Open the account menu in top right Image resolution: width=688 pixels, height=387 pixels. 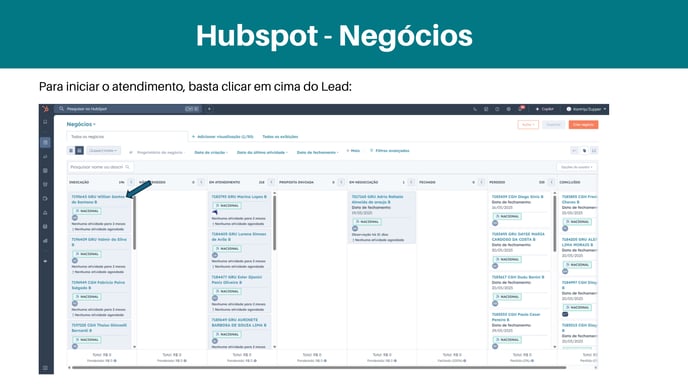pyautogui.click(x=586, y=109)
